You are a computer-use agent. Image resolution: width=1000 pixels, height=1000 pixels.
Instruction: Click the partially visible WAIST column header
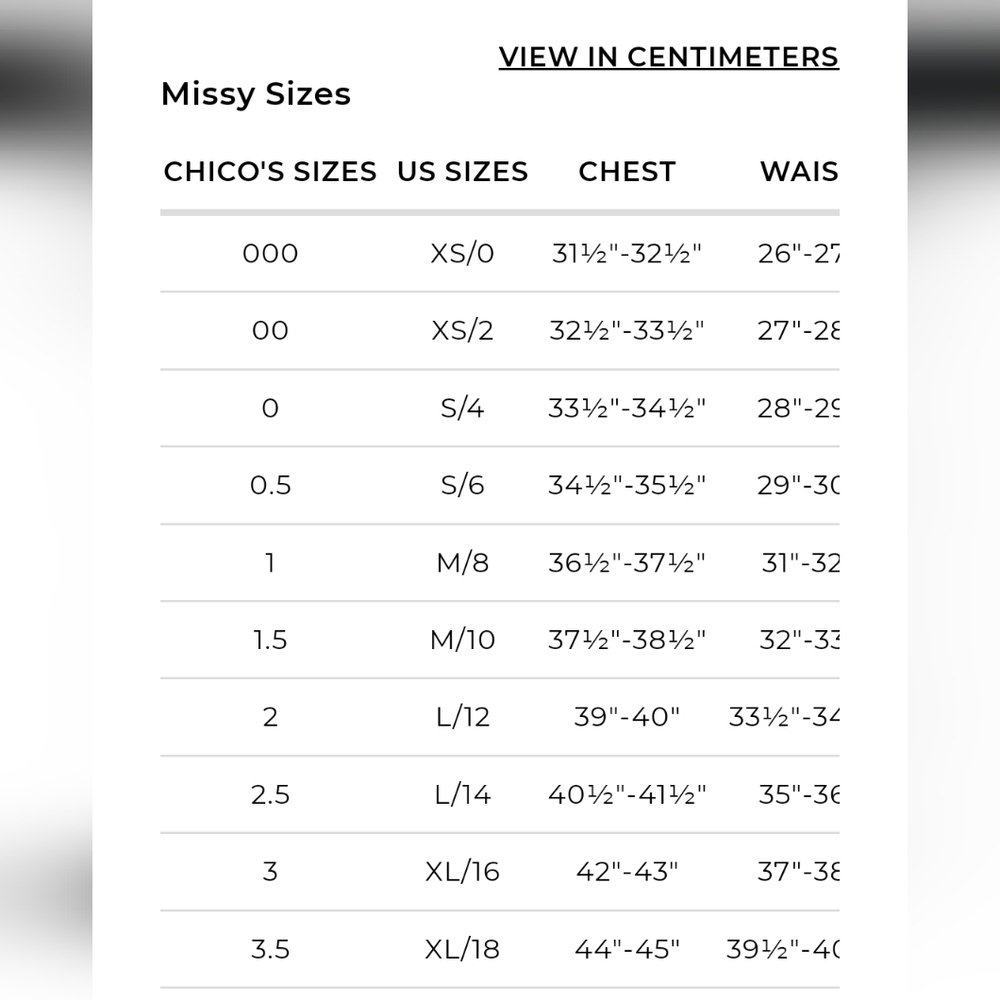[798, 172]
